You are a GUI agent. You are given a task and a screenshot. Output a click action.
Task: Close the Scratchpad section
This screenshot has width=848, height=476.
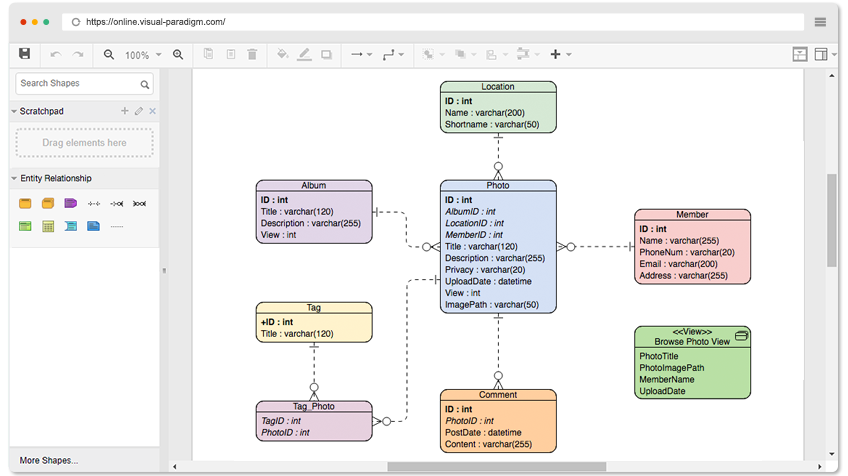coord(153,111)
